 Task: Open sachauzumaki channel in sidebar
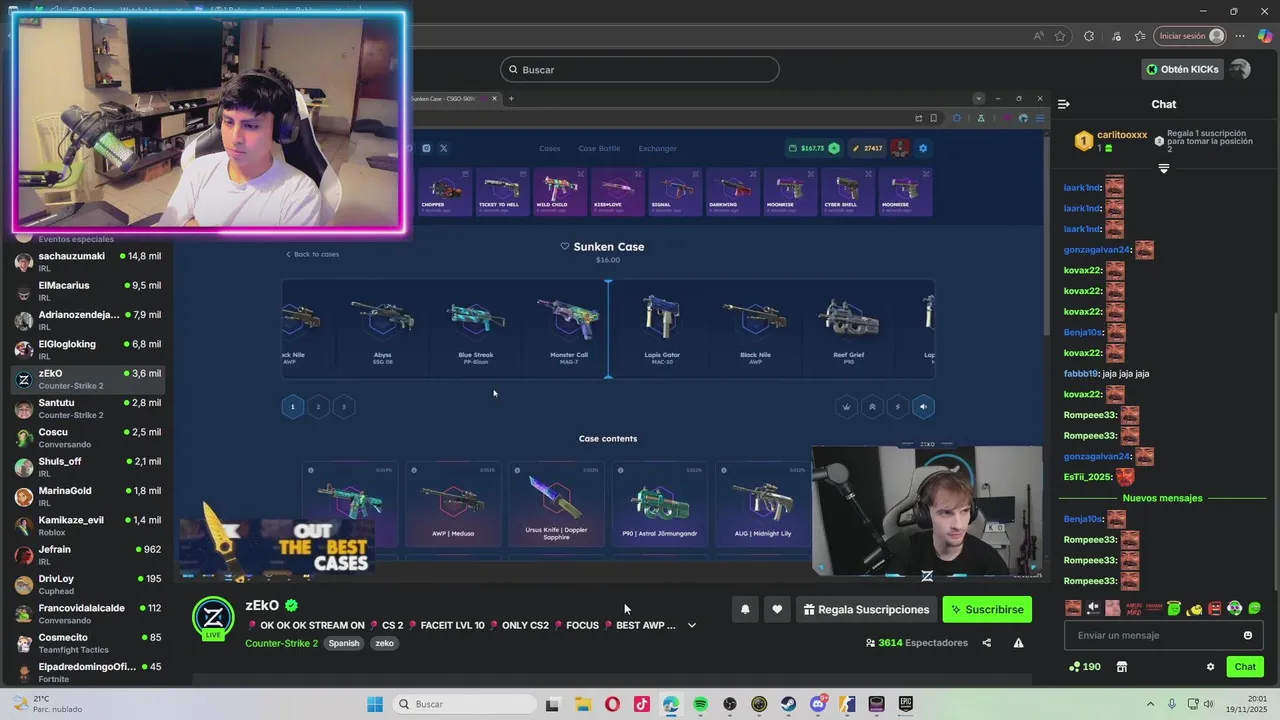[x=86, y=261]
